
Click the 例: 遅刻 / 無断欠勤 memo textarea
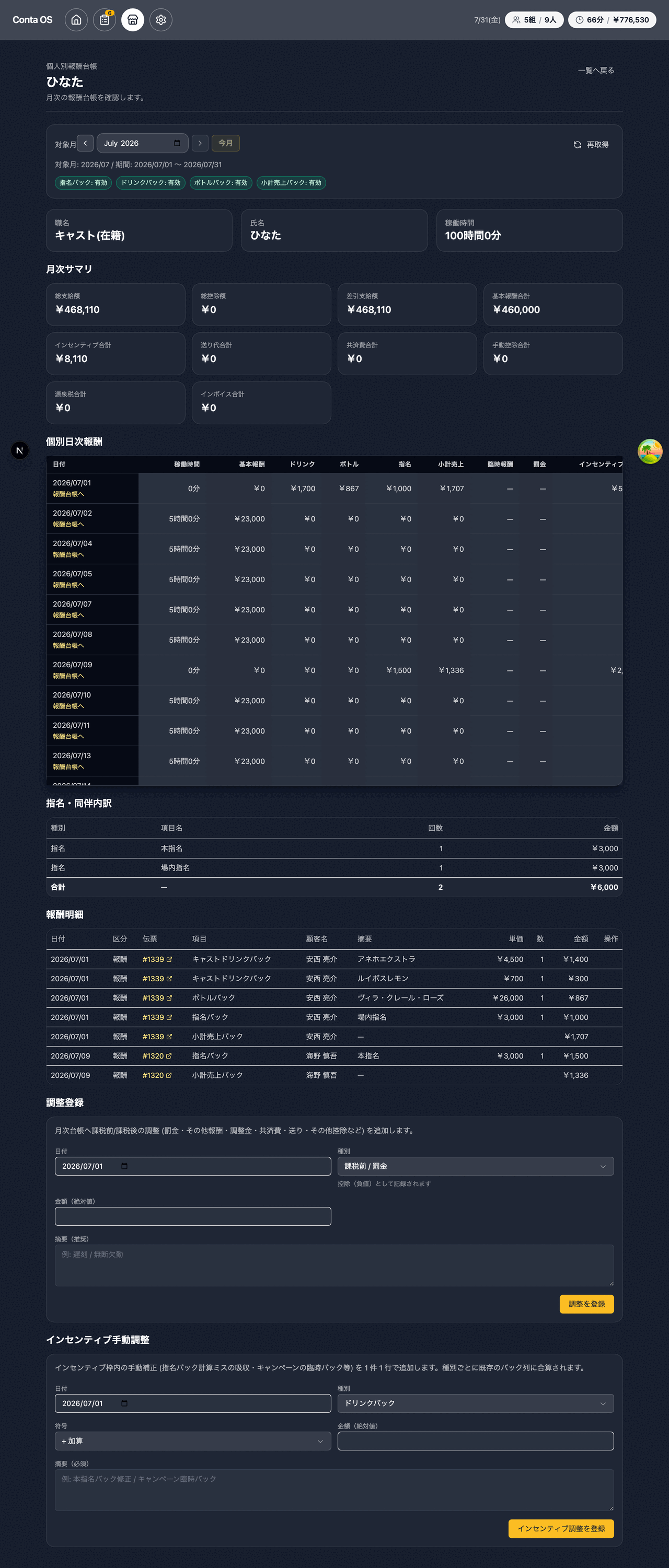334,1265
